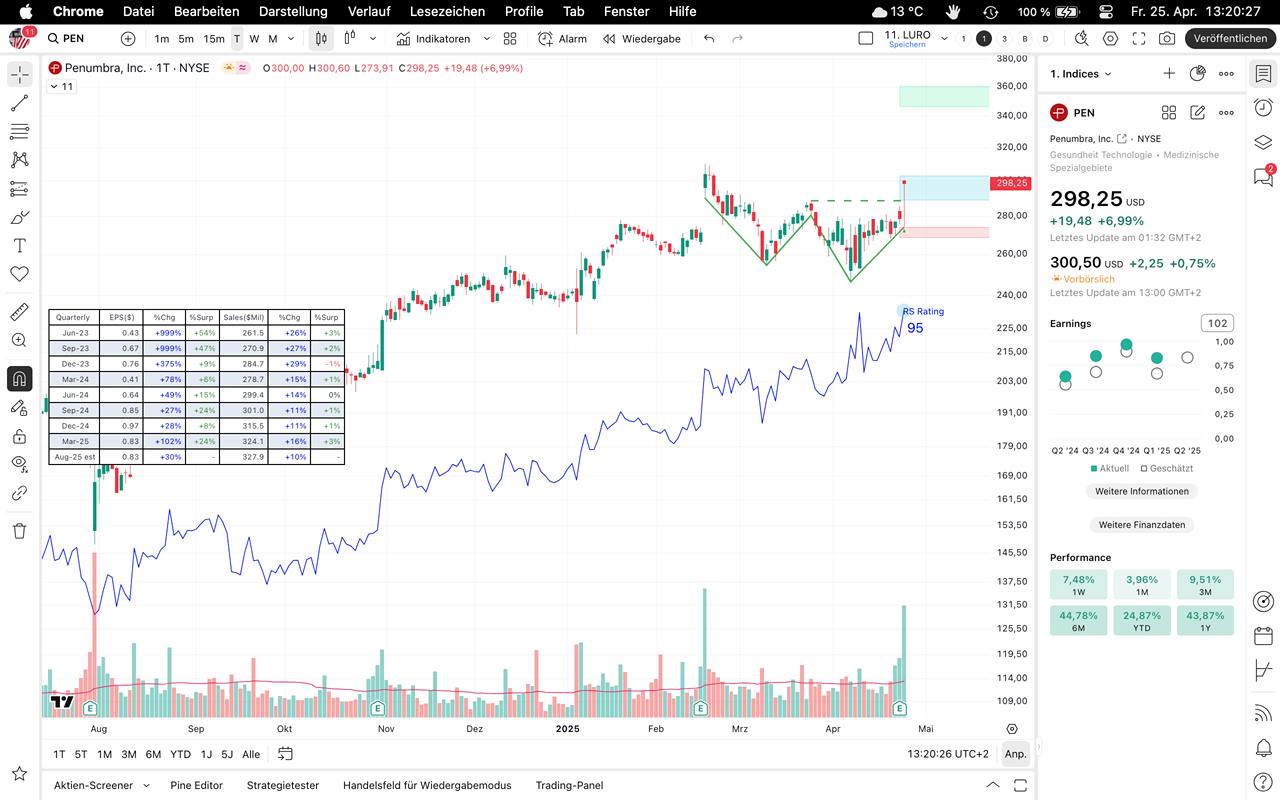The width and height of the screenshot is (1280, 800).
Task: Toggle the magnet snap mode
Action: coord(19,379)
